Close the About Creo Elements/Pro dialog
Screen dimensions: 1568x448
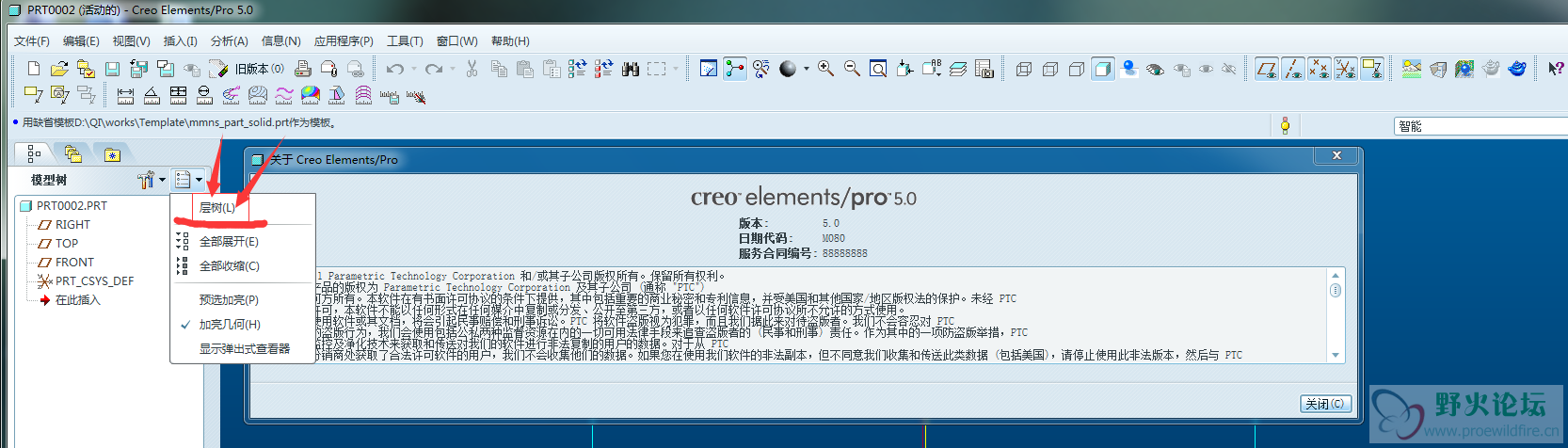coord(1336,155)
